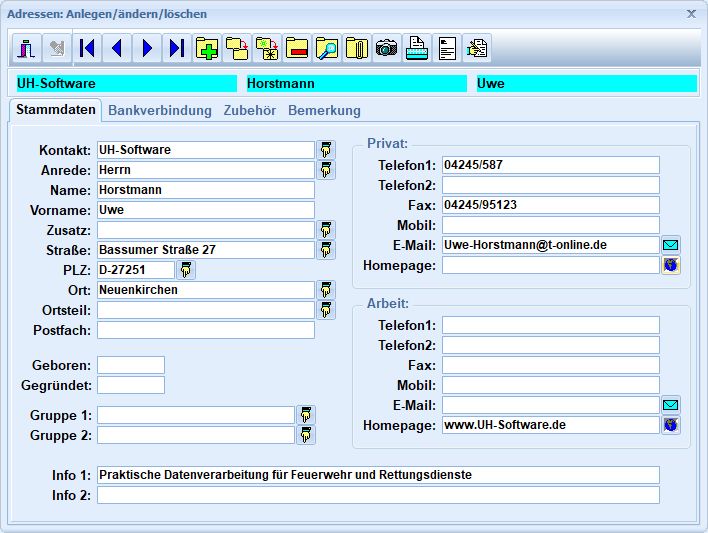Click the empty Postfach input field
The height and width of the screenshot is (533, 708).
[x=206, y=330]
